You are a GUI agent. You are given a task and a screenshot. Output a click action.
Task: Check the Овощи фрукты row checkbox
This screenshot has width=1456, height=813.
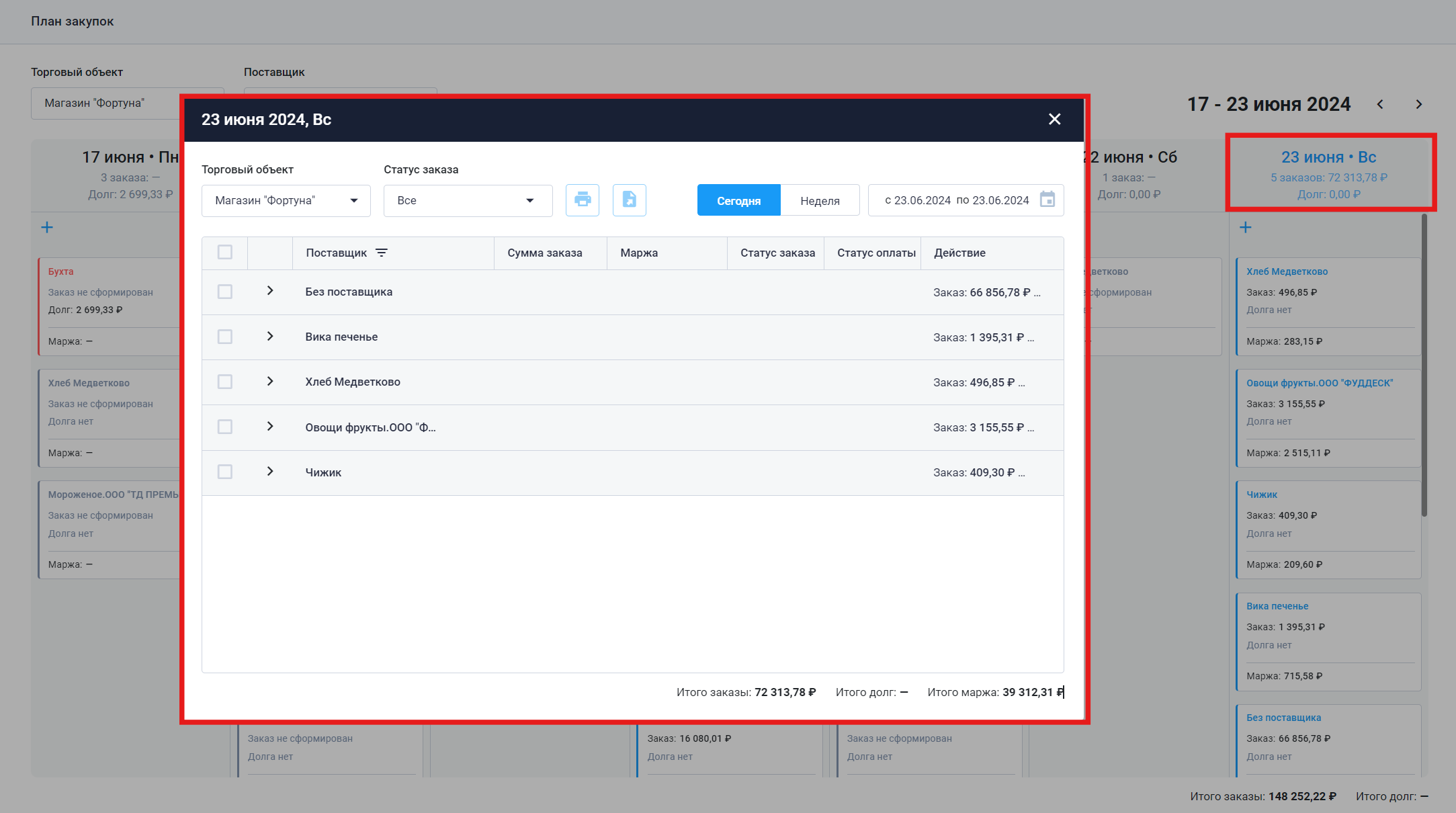(225, 427)
